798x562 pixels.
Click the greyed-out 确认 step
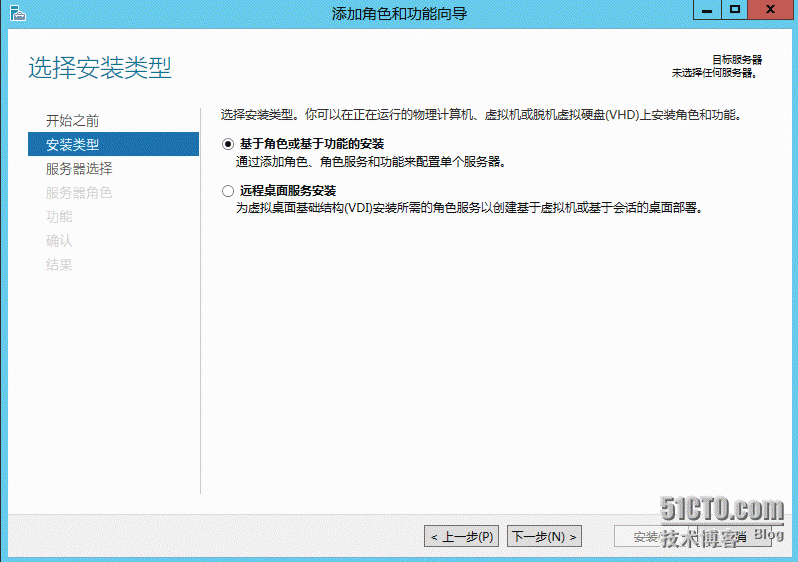[59, 240]
